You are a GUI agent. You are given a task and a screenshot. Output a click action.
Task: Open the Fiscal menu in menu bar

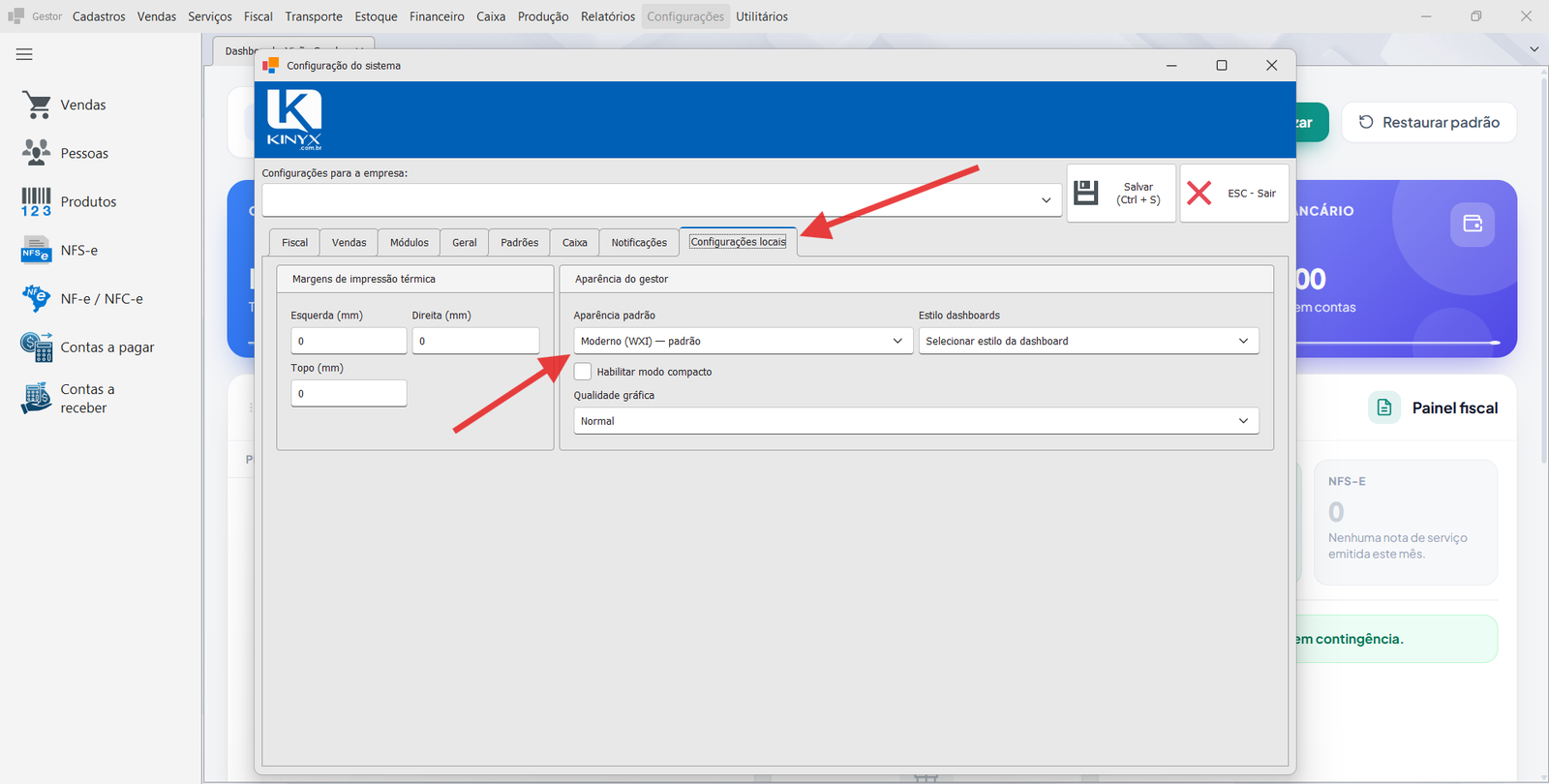point(258,16)
